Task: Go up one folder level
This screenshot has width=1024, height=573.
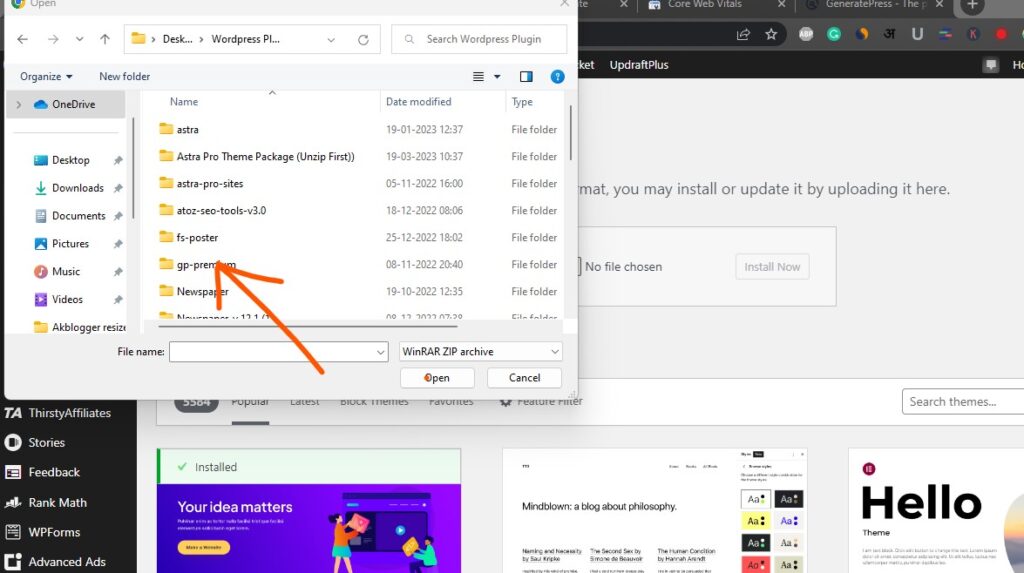Action: coord(104,39)
